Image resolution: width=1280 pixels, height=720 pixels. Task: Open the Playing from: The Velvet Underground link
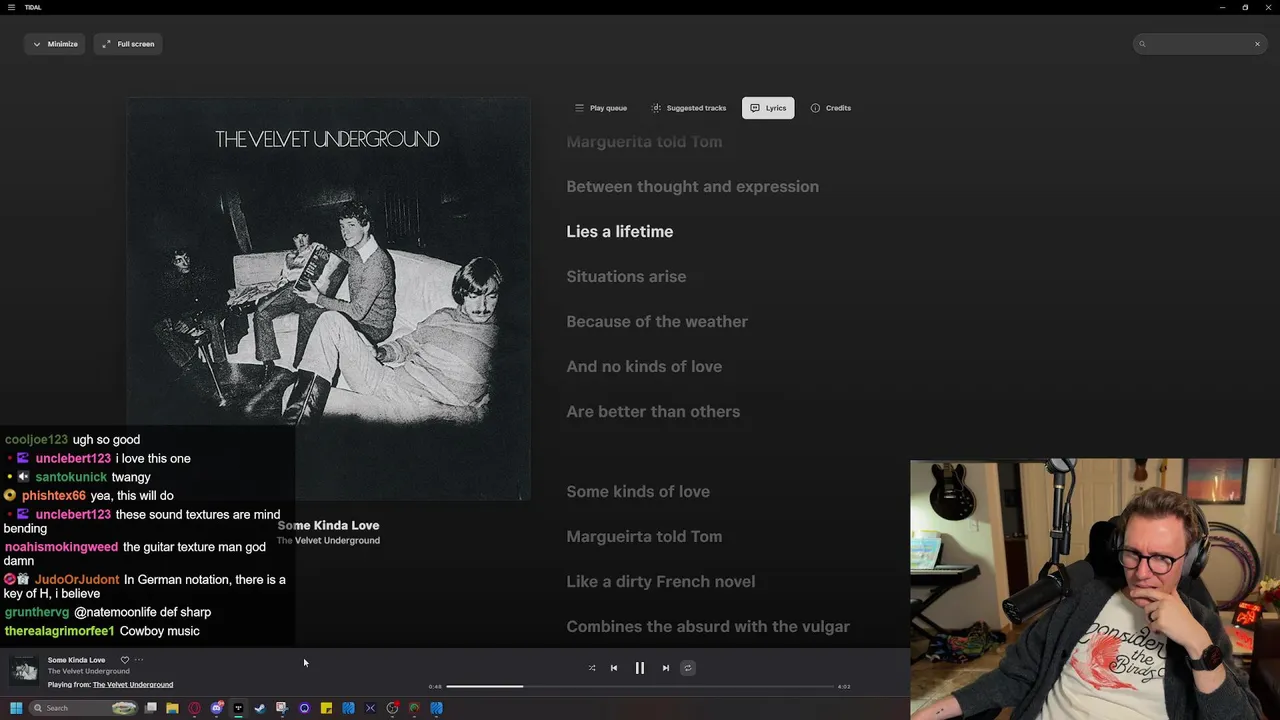133,685
